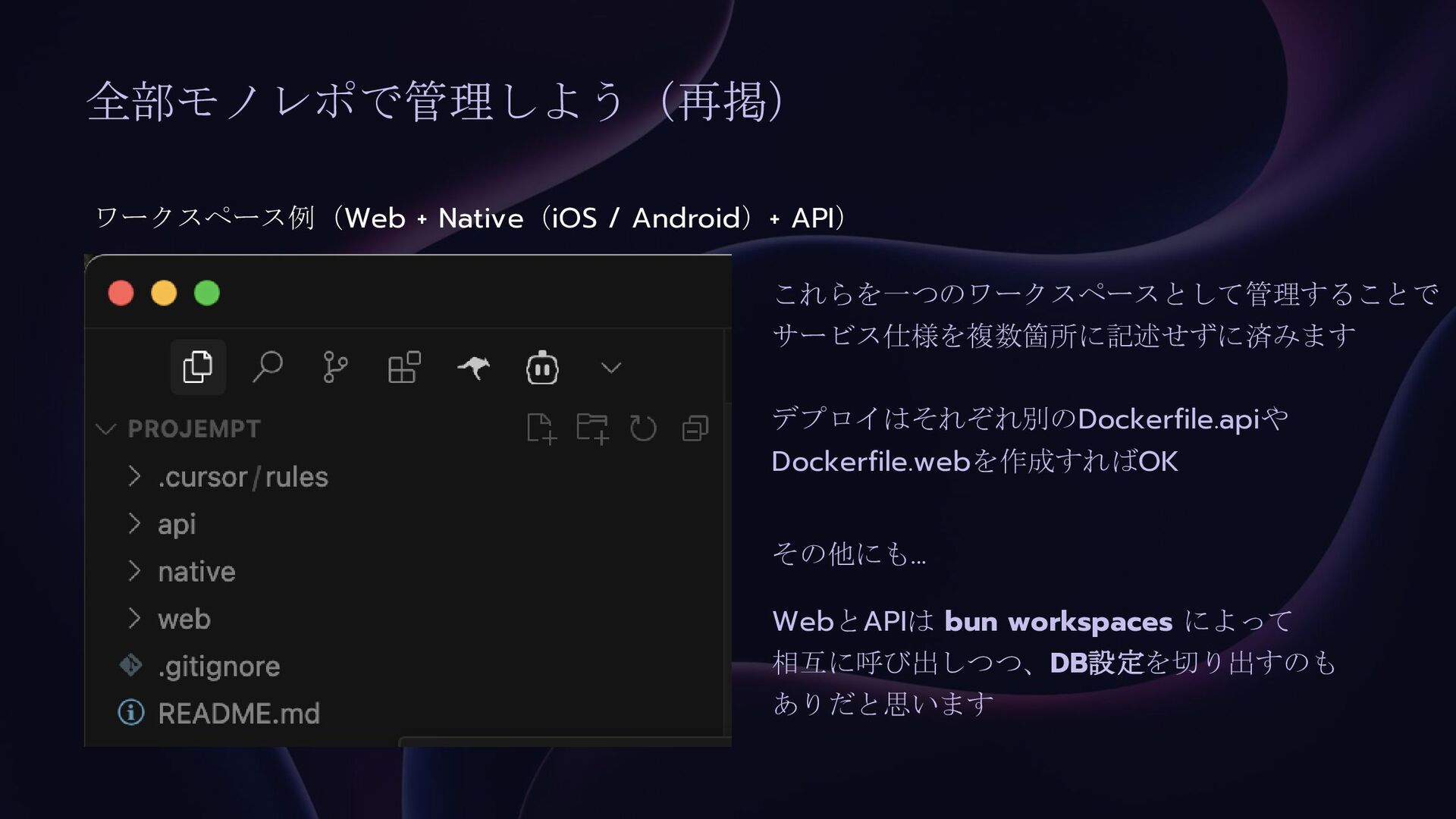Click the green zoom window button

click(207, 293)
